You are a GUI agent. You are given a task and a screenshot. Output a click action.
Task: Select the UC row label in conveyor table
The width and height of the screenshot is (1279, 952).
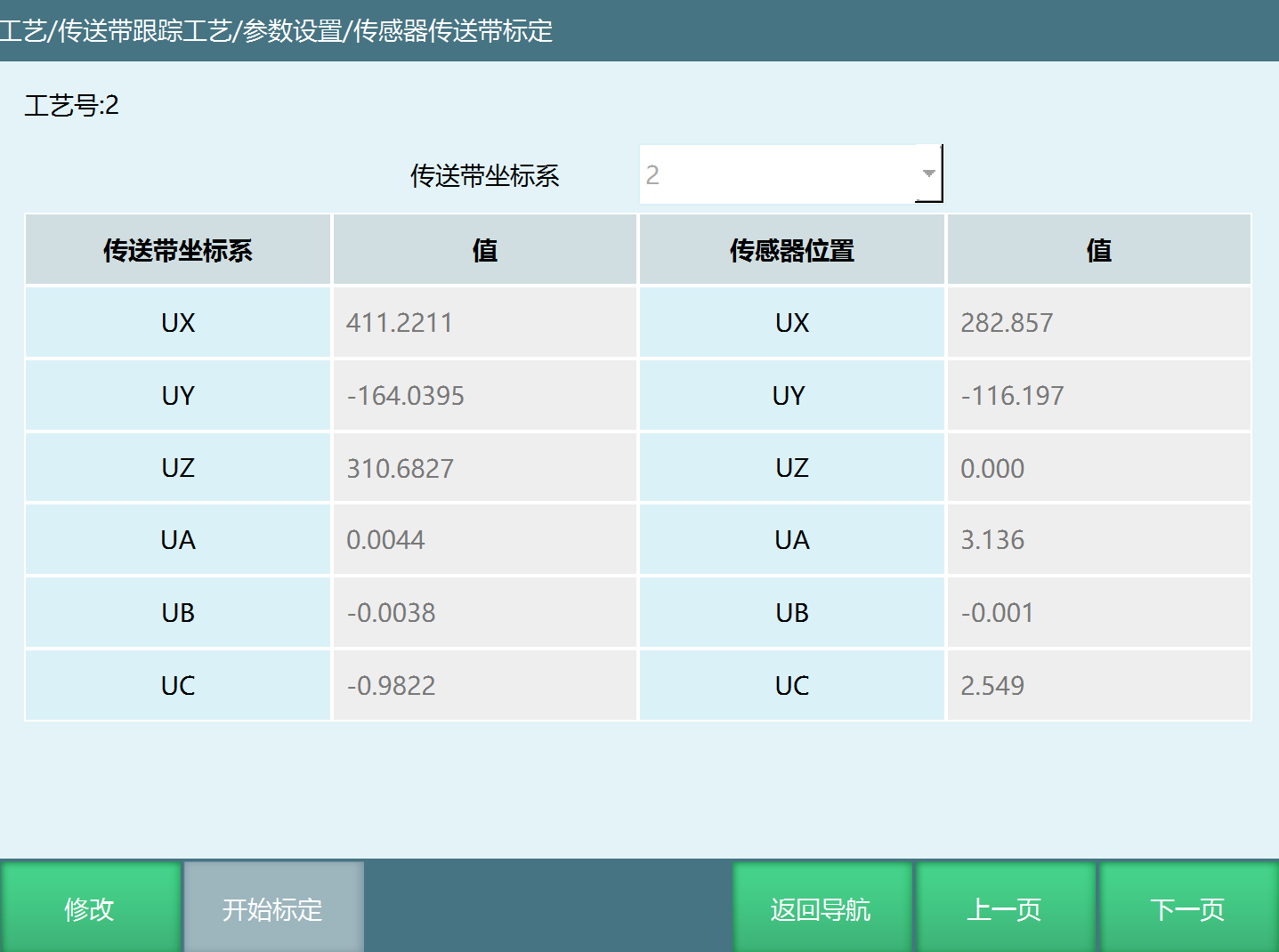[x=177, y=685]
